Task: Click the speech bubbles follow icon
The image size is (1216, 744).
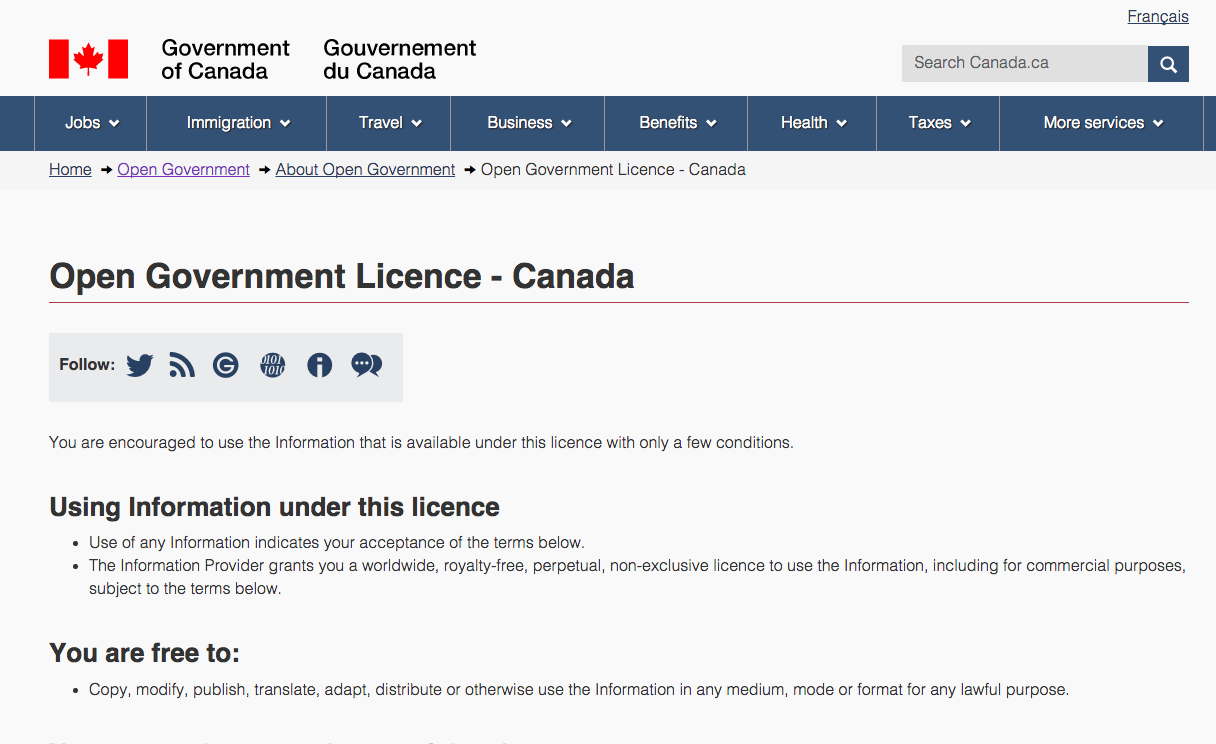Action: coord(367,365)
